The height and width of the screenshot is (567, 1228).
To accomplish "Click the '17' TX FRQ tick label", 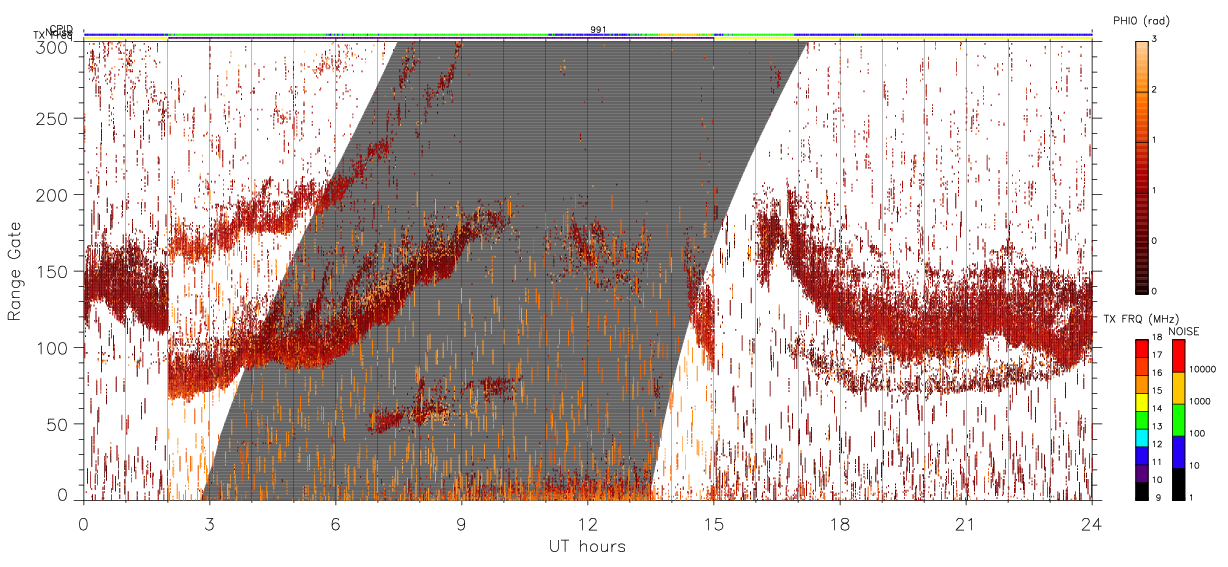I will pos(1157,355).
